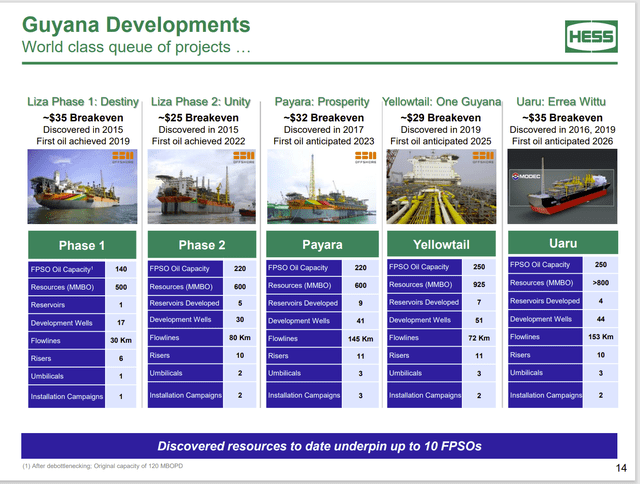Click Phase 2 Flowlines value 80 Km
The height and width of the screenshot is (484, 640).
tap(240, 337)
